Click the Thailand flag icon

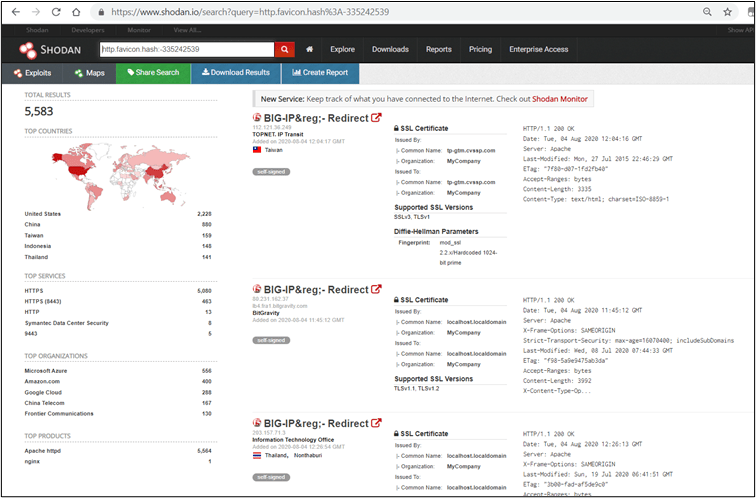tap(257, 456)
